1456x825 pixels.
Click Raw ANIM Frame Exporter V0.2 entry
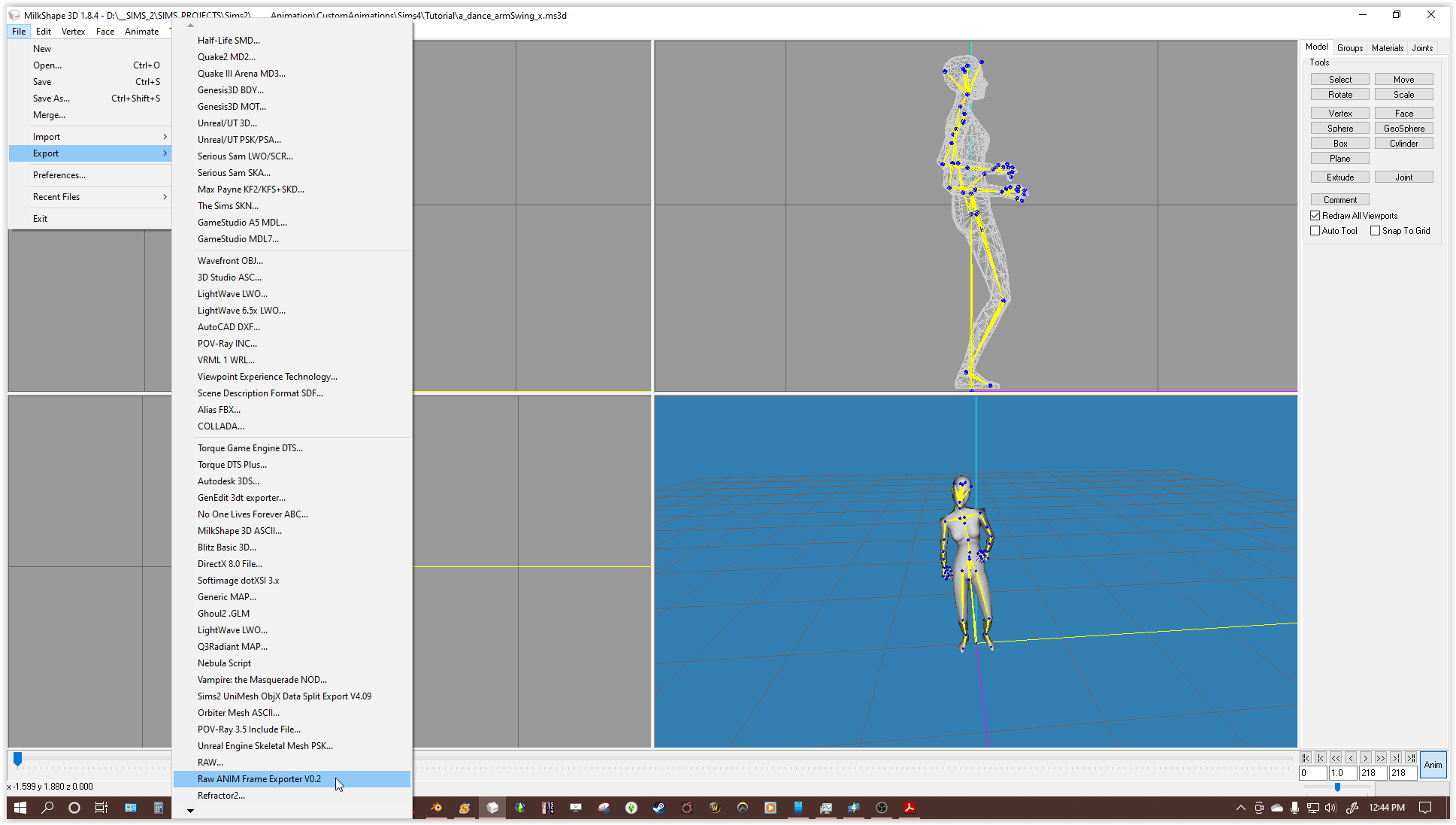[x=259, y=779]
